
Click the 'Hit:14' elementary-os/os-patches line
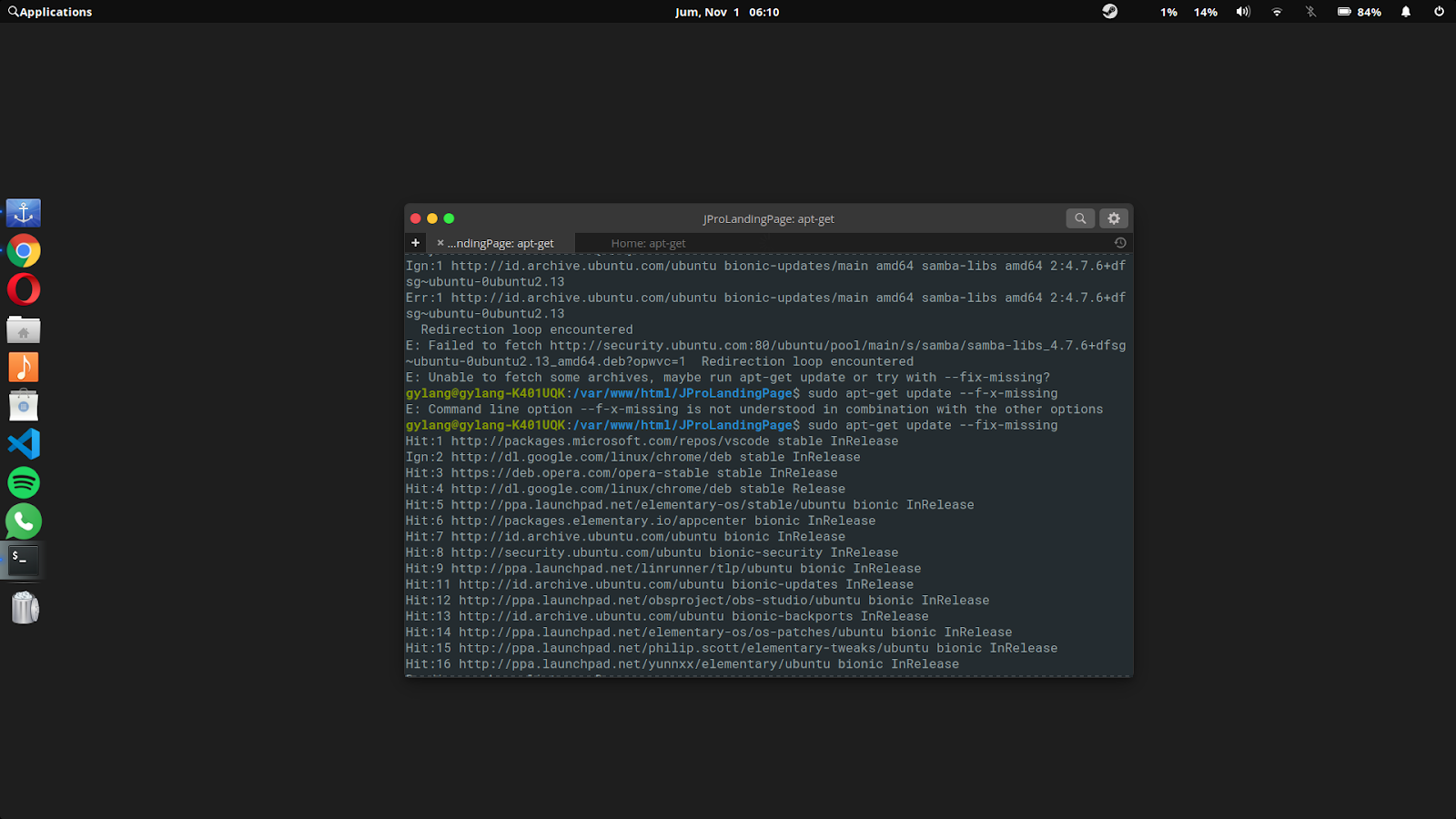(709, 632)
